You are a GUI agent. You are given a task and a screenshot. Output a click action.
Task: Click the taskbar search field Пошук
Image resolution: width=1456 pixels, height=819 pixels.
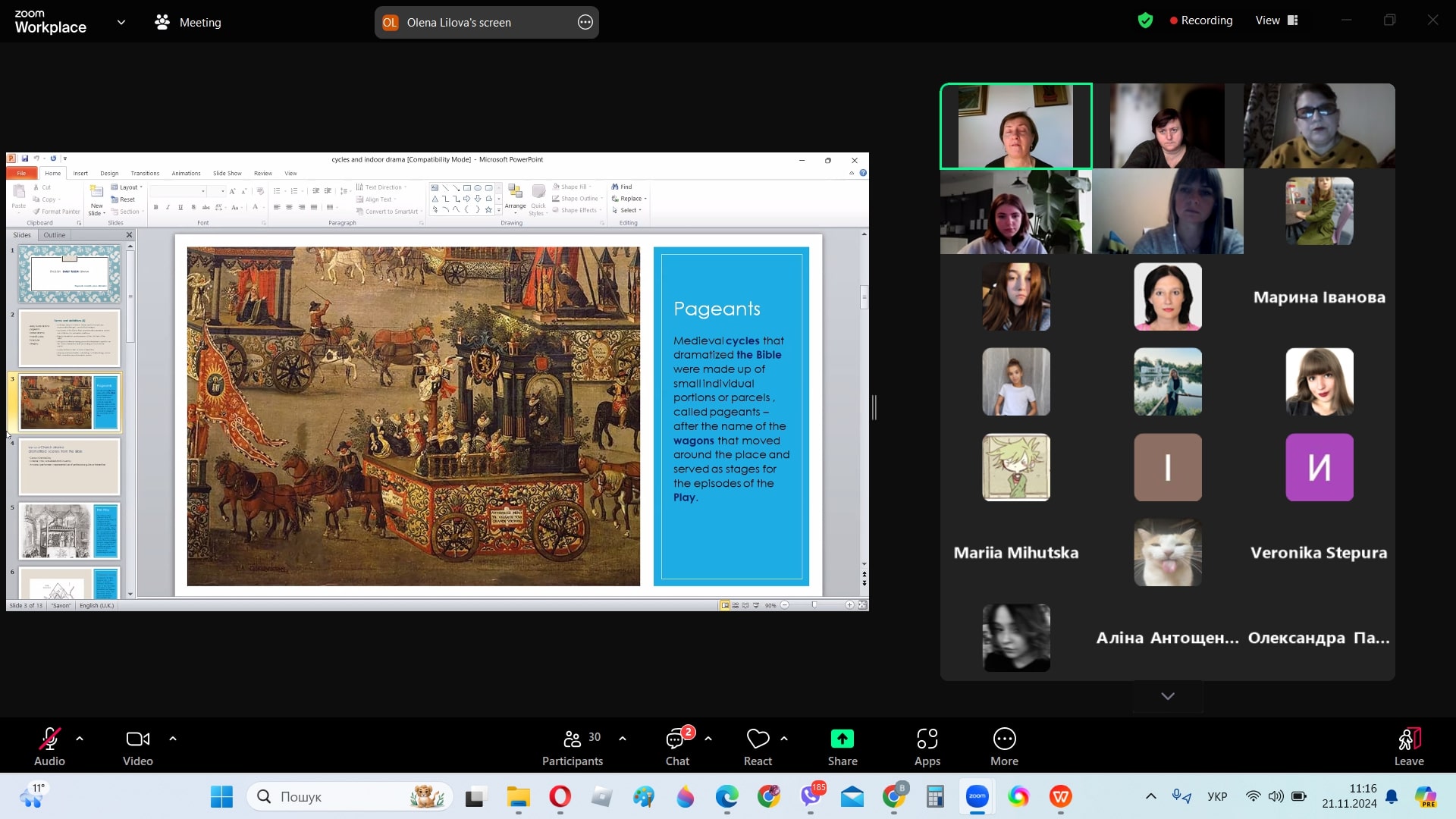click(350, 796)
